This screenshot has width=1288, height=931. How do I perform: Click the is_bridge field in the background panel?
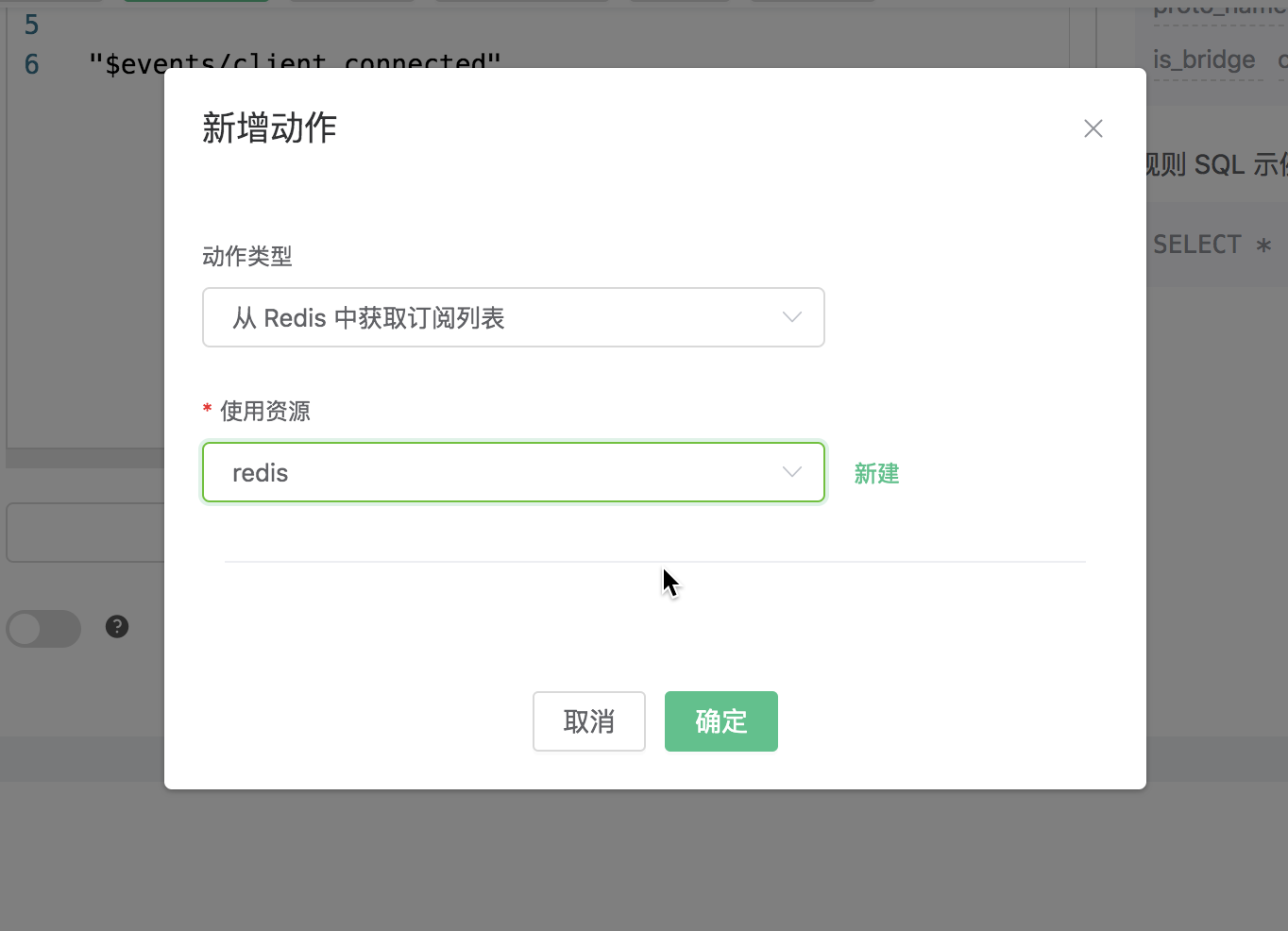point(1204,59)
